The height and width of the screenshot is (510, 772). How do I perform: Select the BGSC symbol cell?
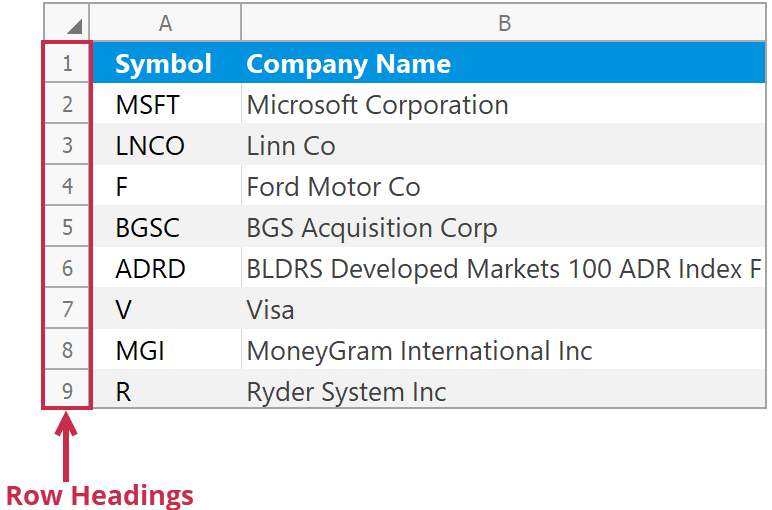point(148,228)
